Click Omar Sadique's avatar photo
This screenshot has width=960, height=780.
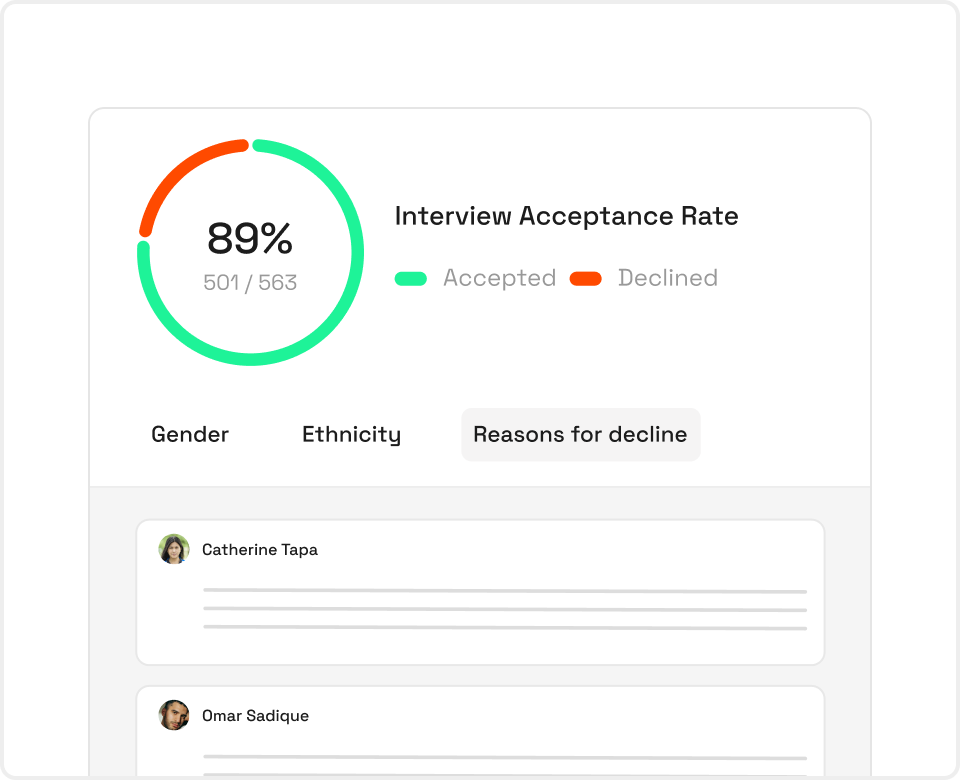coord(174,715)
